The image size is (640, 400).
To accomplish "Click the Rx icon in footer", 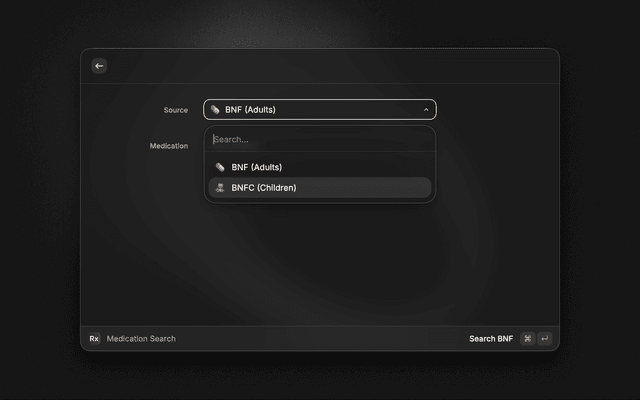I will (94, 339).
